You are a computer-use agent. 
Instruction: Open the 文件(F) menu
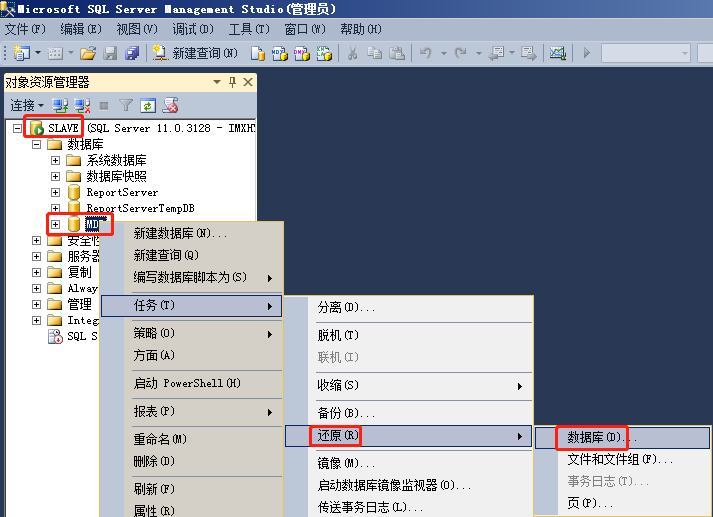(x=25, y=29)
